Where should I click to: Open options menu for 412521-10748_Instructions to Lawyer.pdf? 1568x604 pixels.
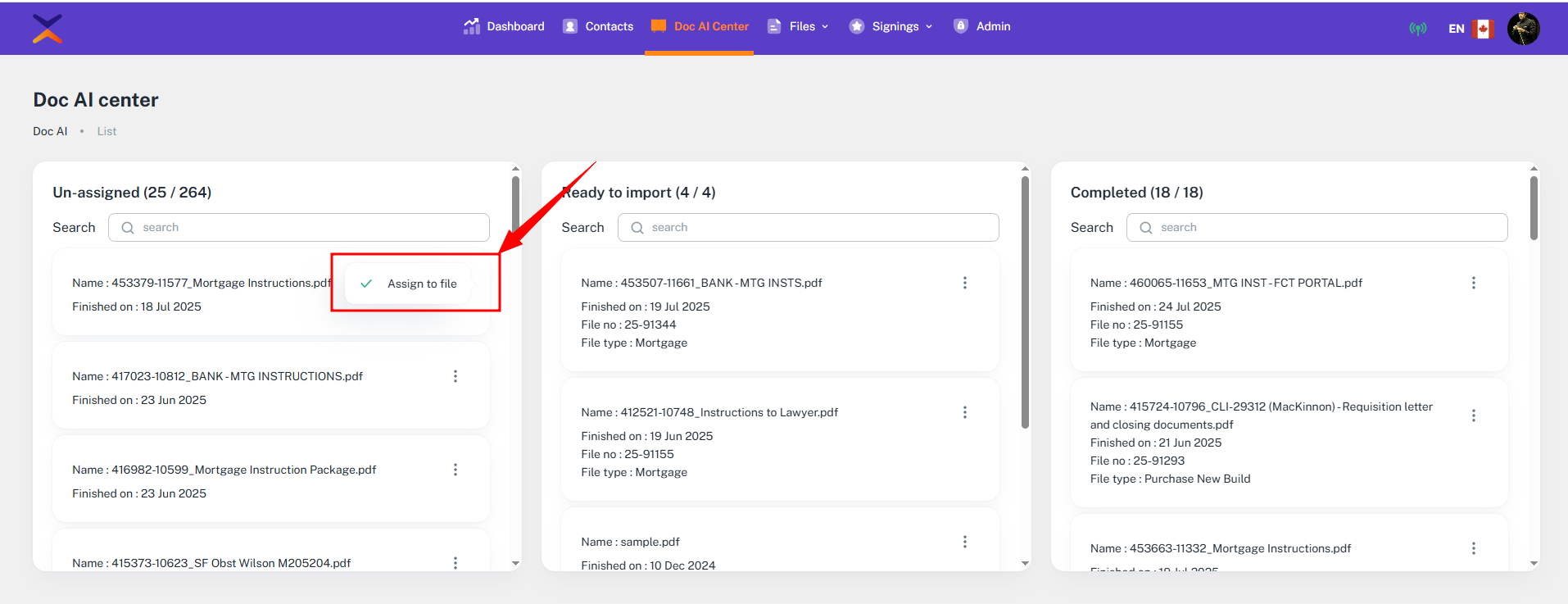click(964, 412)
